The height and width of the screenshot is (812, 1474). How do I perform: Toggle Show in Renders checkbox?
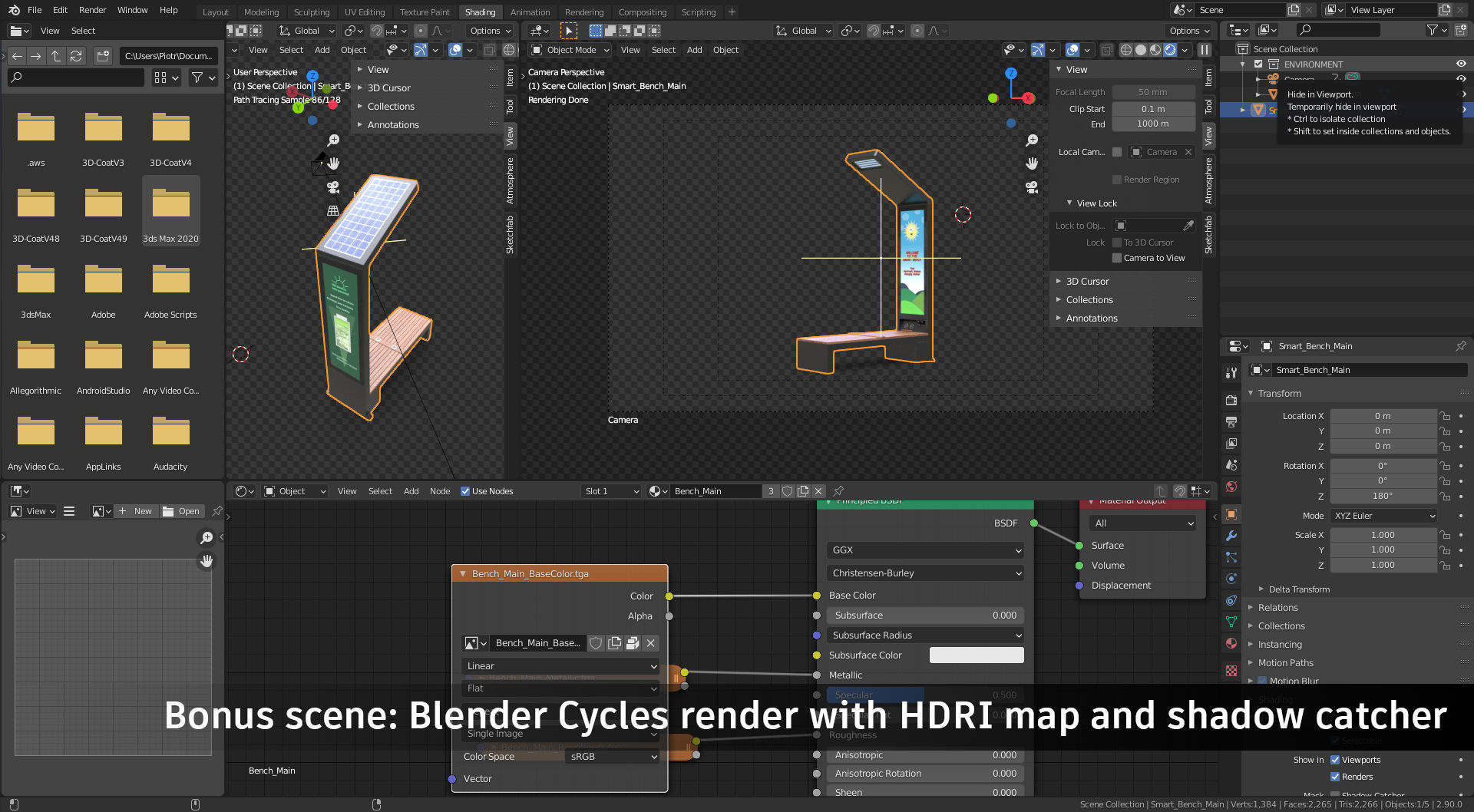click(x=1335, y=777)
